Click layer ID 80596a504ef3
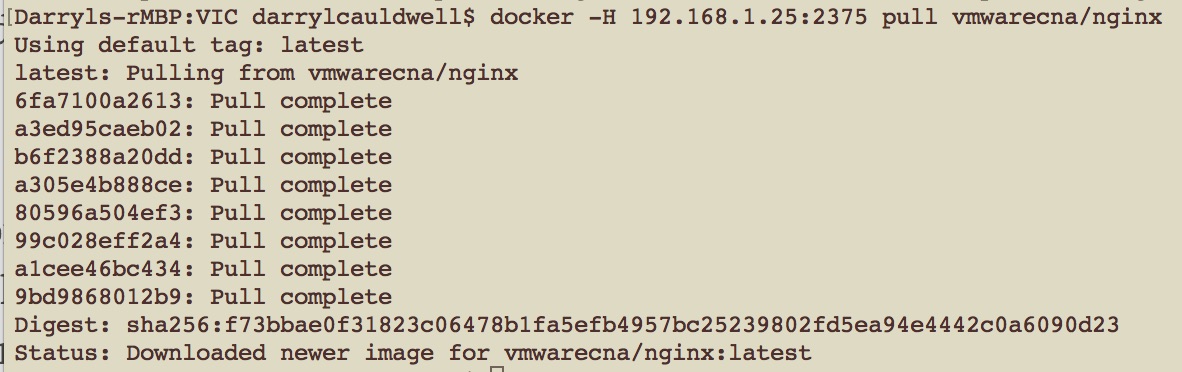Viewport: 1182px width, 372px height. point(98,213)
